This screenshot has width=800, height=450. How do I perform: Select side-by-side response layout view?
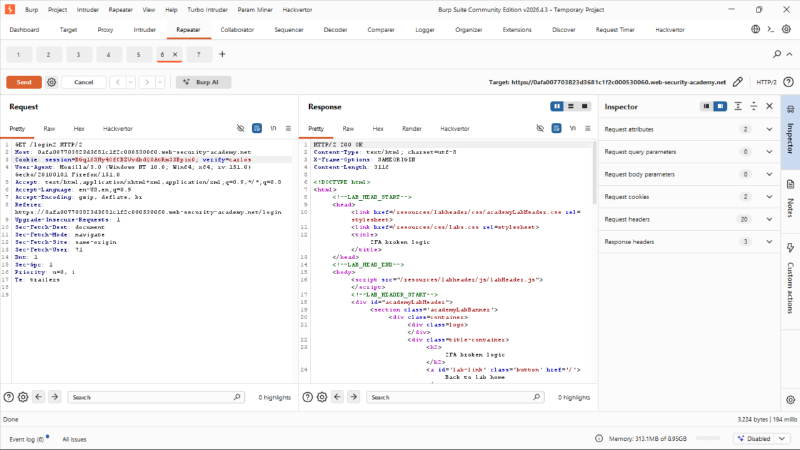coord(557,106)
